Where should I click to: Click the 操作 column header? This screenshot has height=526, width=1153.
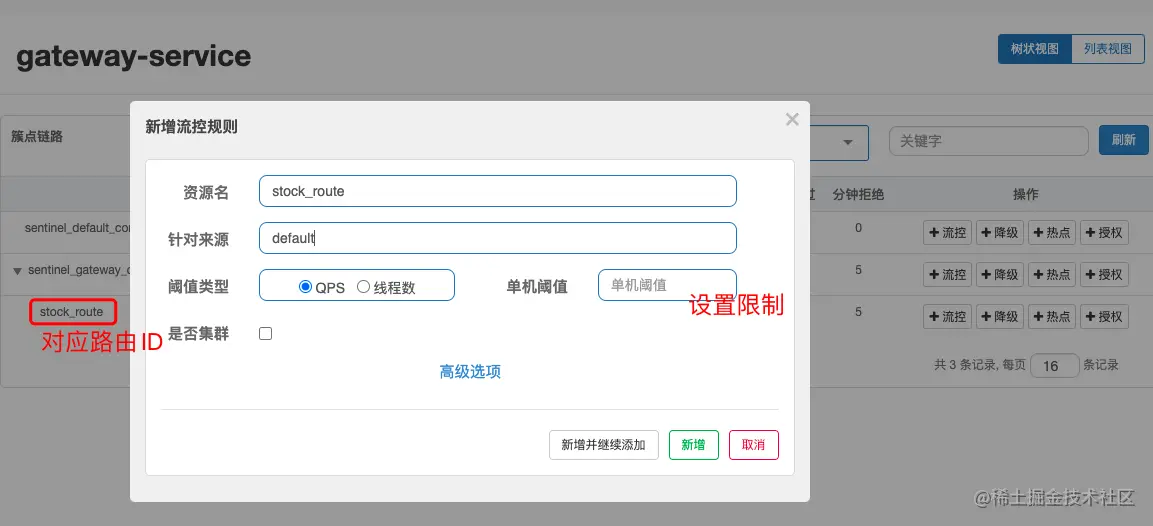coord(1026,194)
